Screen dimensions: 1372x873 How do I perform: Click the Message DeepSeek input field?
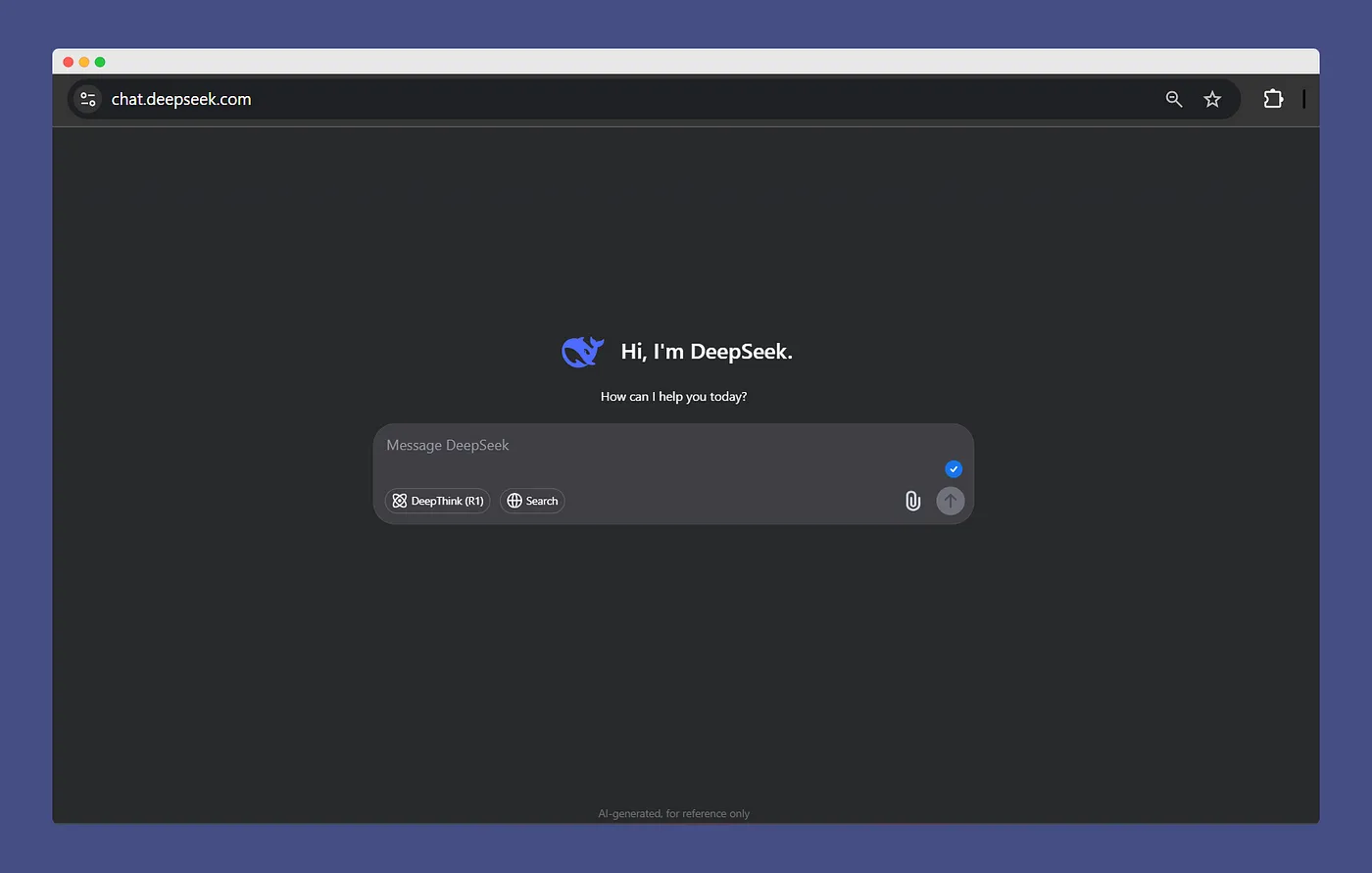pyautogui.click(x=588, y=445)
